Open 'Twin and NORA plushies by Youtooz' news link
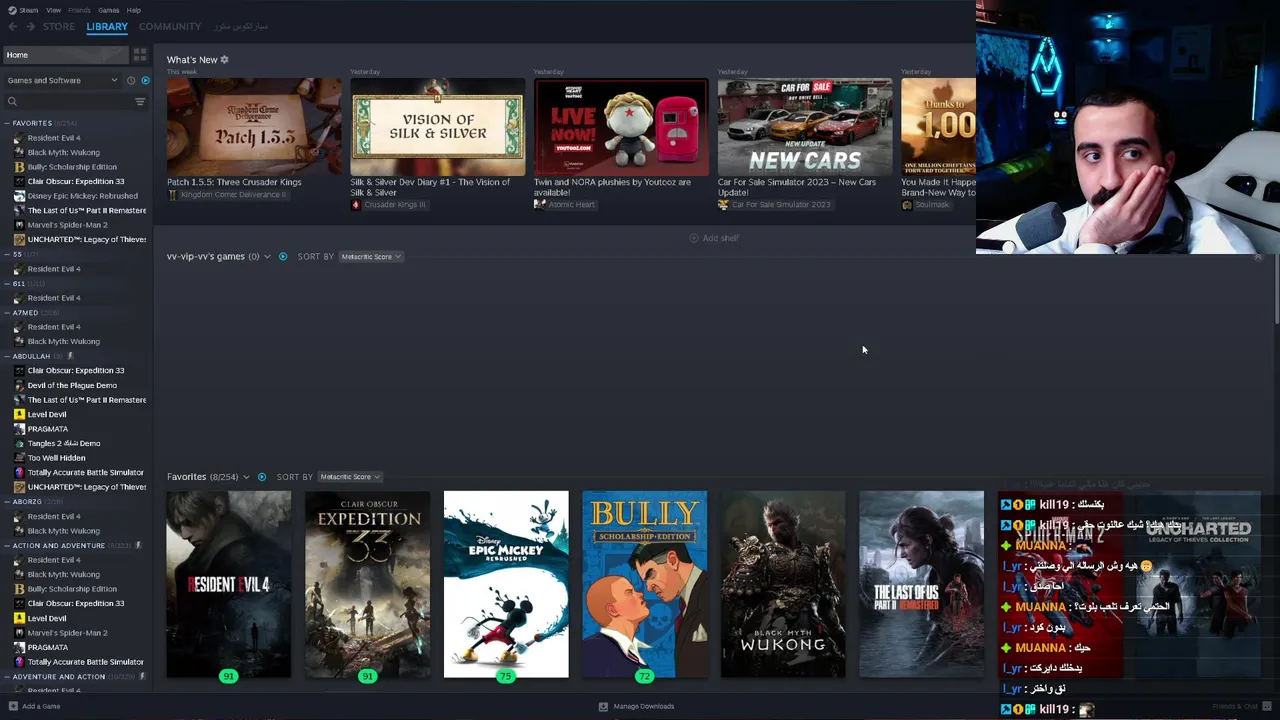Viewport: 1280px width, 720px height. [x=612, y=187]
